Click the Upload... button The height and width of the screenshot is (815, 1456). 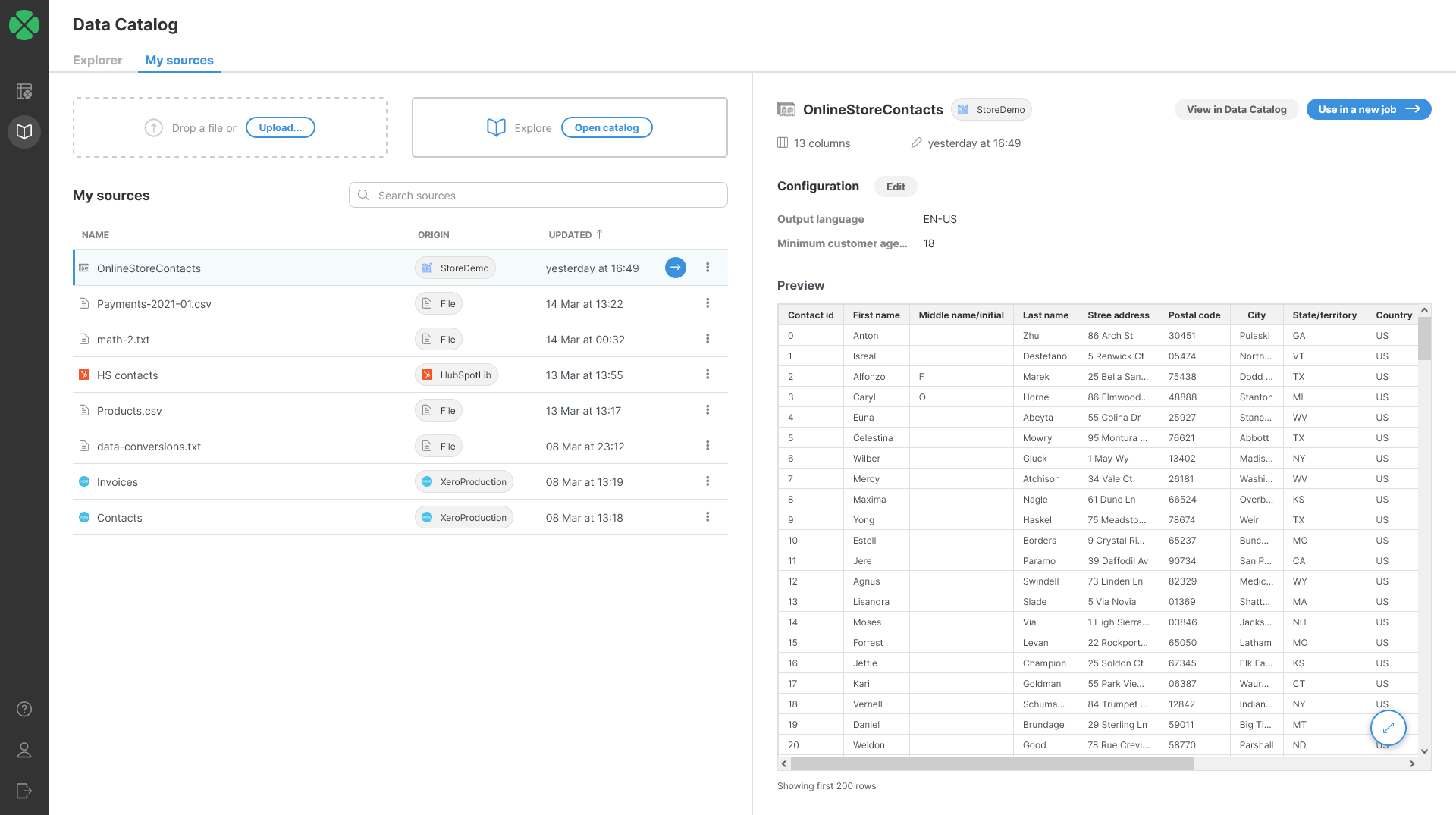click(x=281, y=127)
